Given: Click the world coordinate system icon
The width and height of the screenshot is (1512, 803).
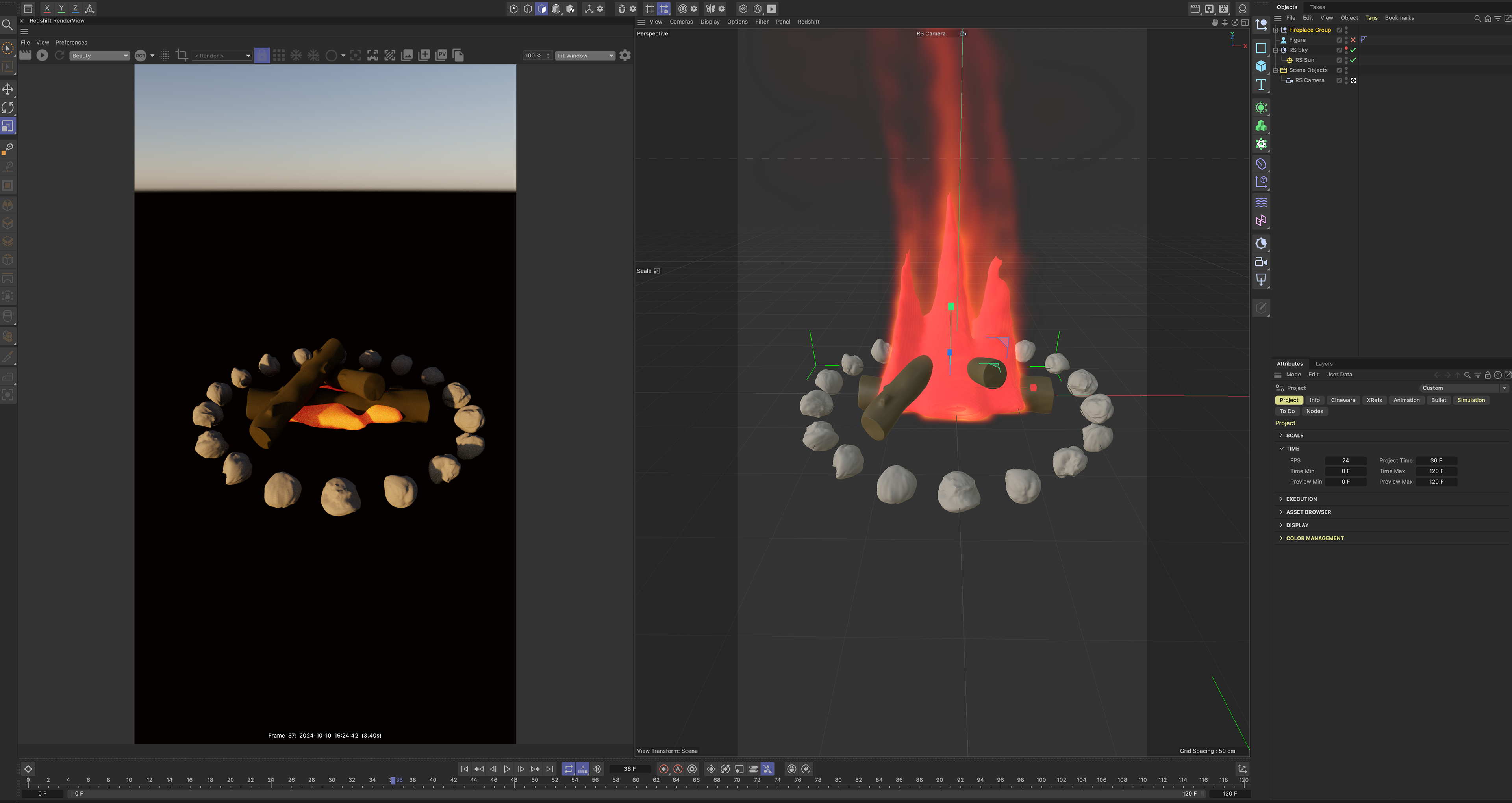Looking at the screenshot, I should point(89,8).
